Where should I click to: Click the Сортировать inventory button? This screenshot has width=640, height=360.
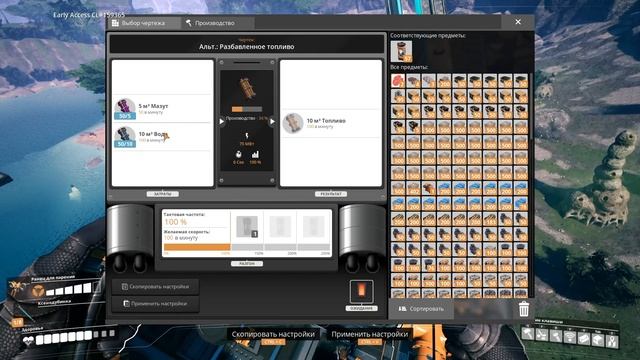click(421, 309)
